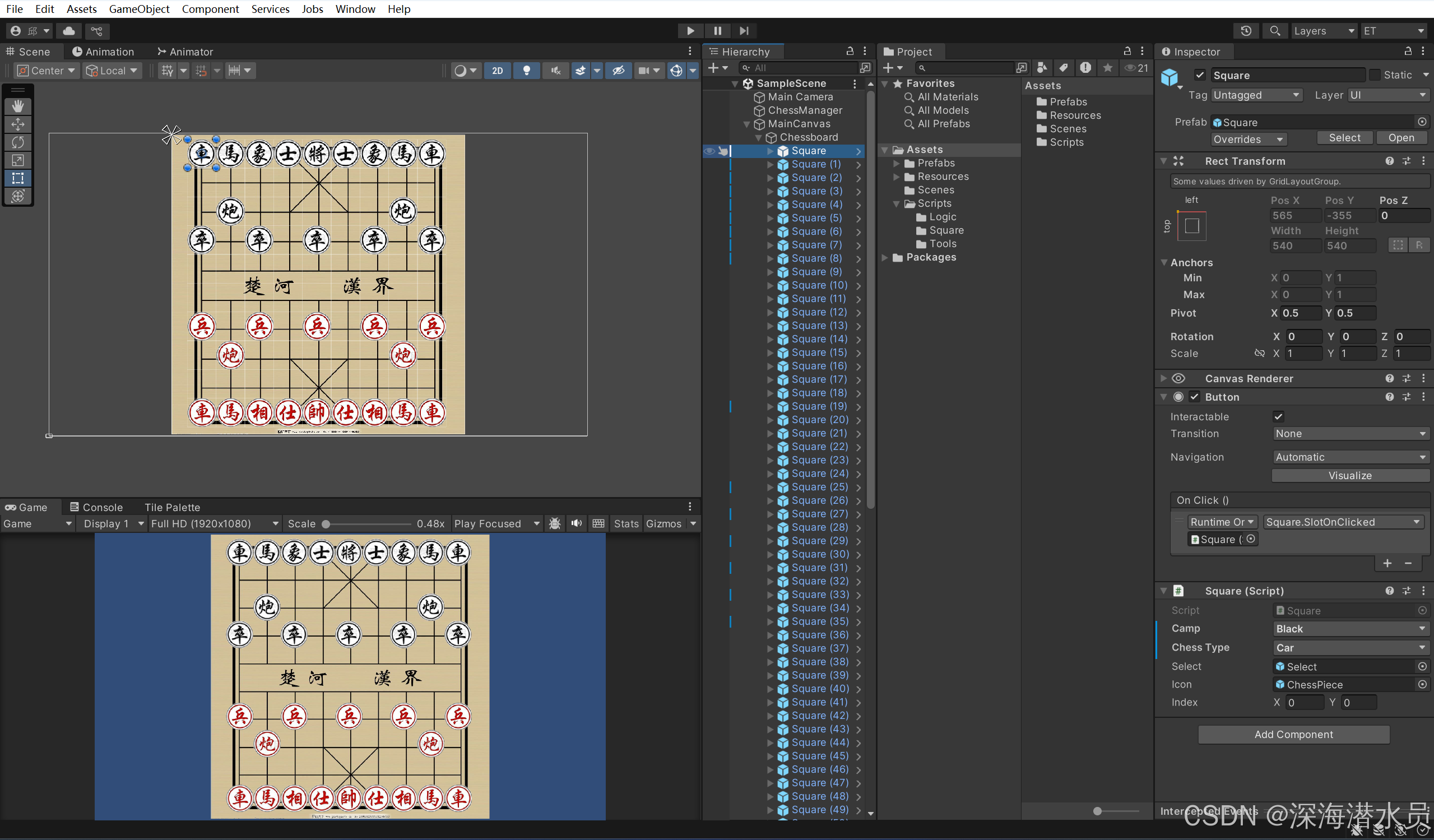Screen dimensions: 1434x840
Task: Expand the Camp dropdown showing Black
Action: [1350, 629]
